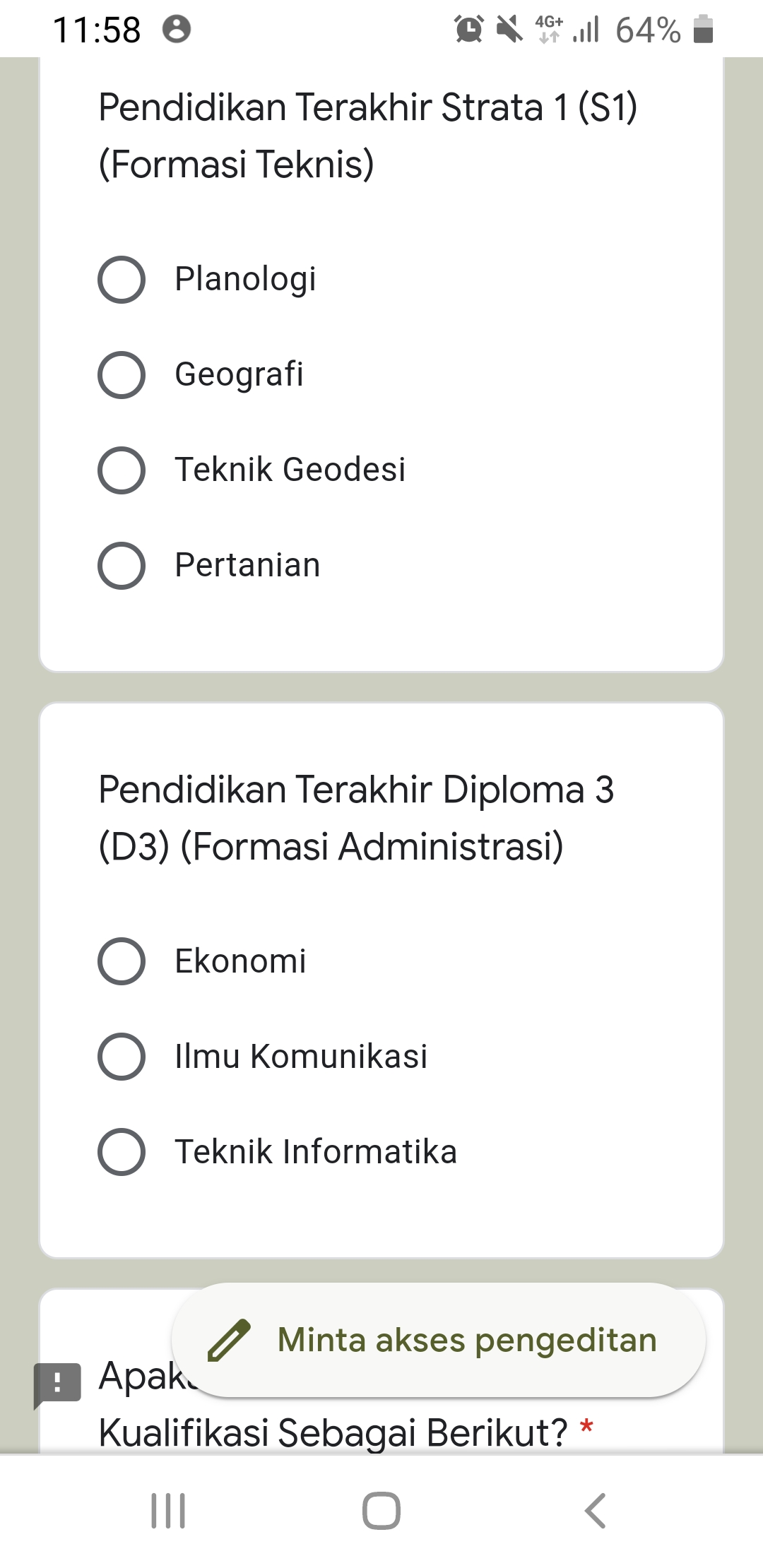Select the Planologi radio option

point(122,280)
